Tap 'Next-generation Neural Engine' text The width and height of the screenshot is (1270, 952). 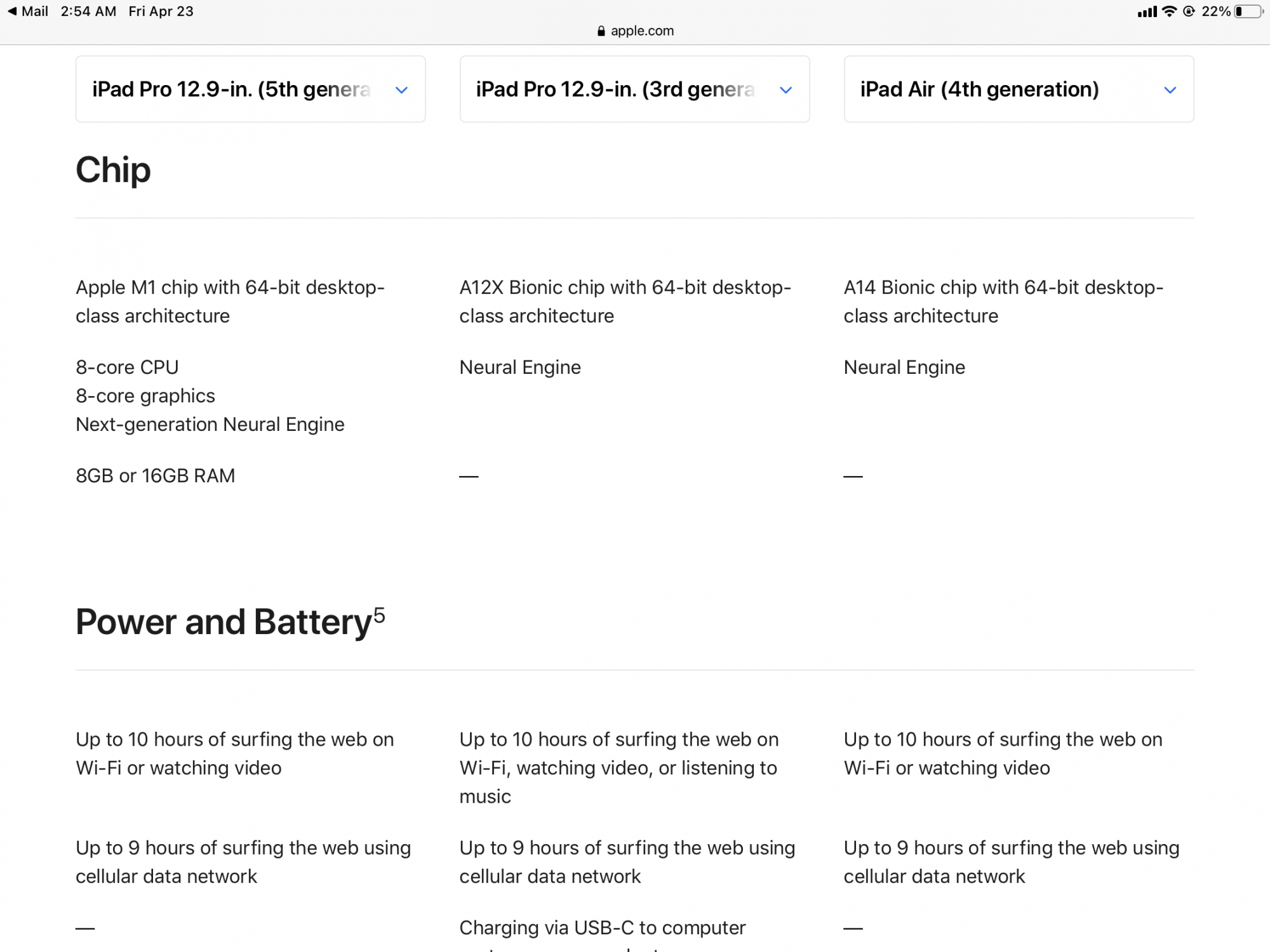(210, 425)
